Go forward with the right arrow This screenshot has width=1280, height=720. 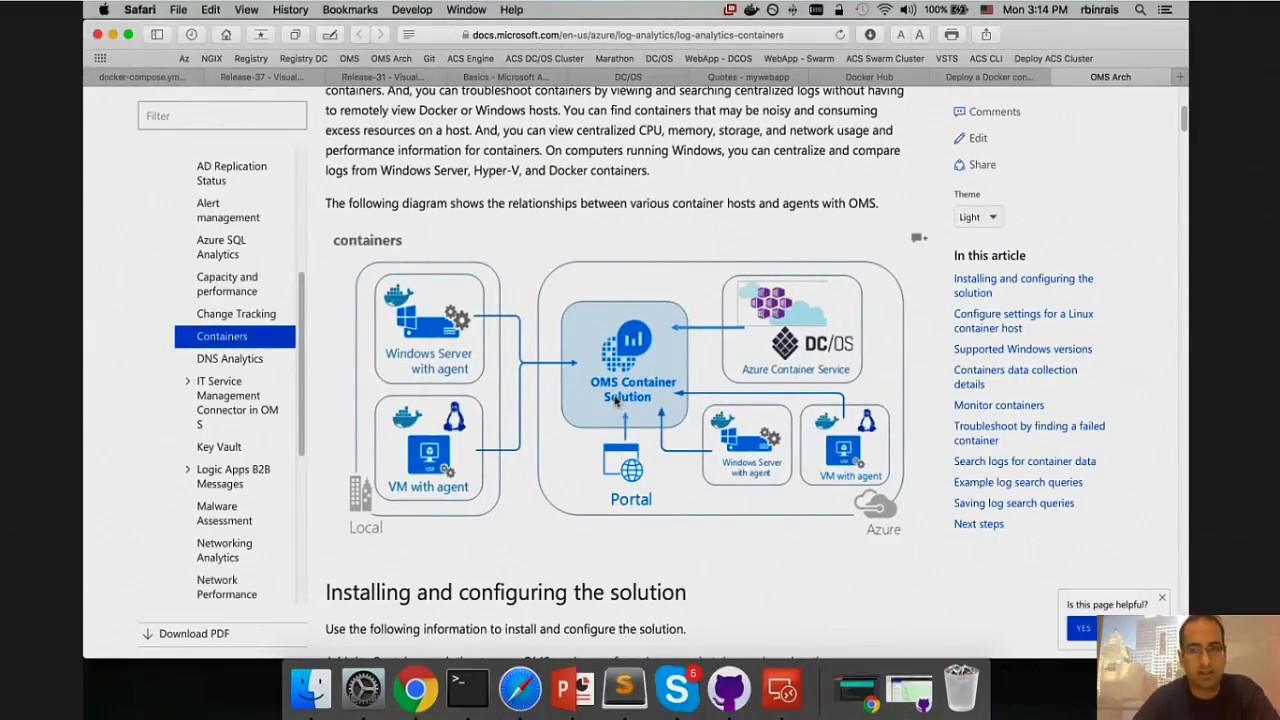[x=380, y=34]
